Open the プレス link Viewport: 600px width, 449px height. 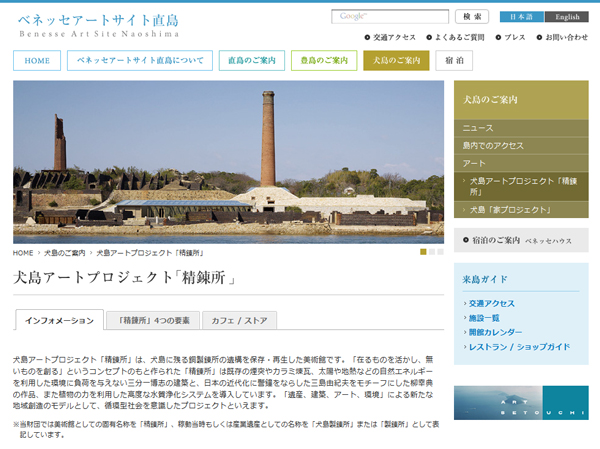(x=515, y=37)
